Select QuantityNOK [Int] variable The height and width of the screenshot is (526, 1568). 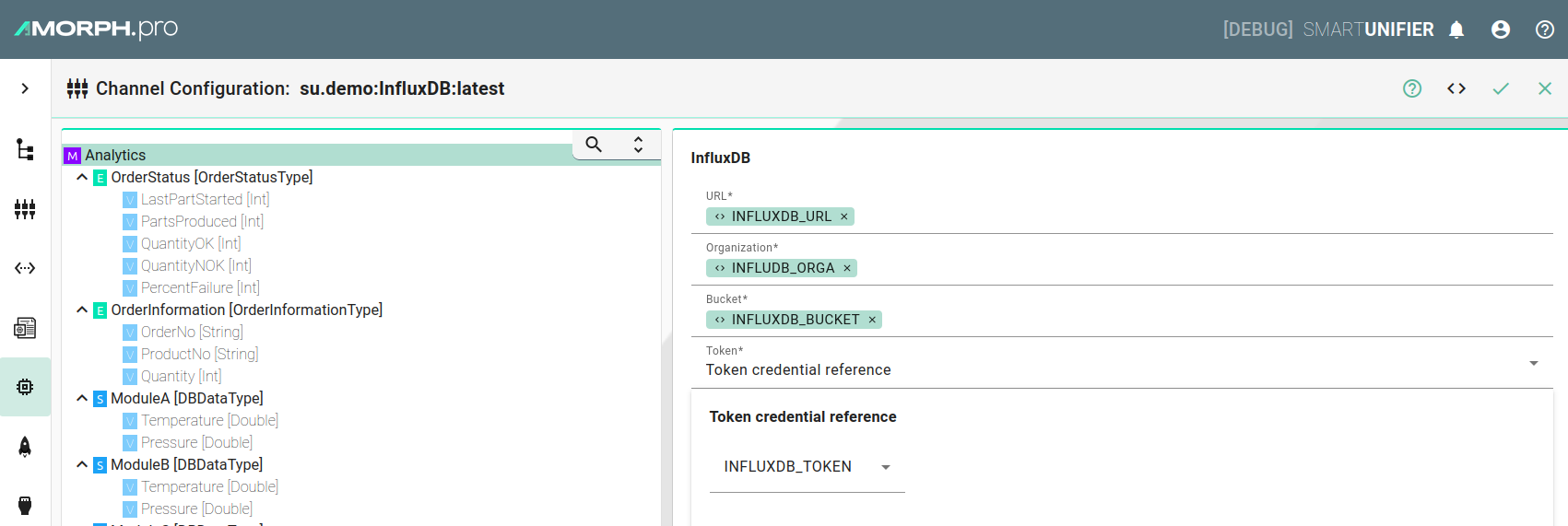(195, 265)
